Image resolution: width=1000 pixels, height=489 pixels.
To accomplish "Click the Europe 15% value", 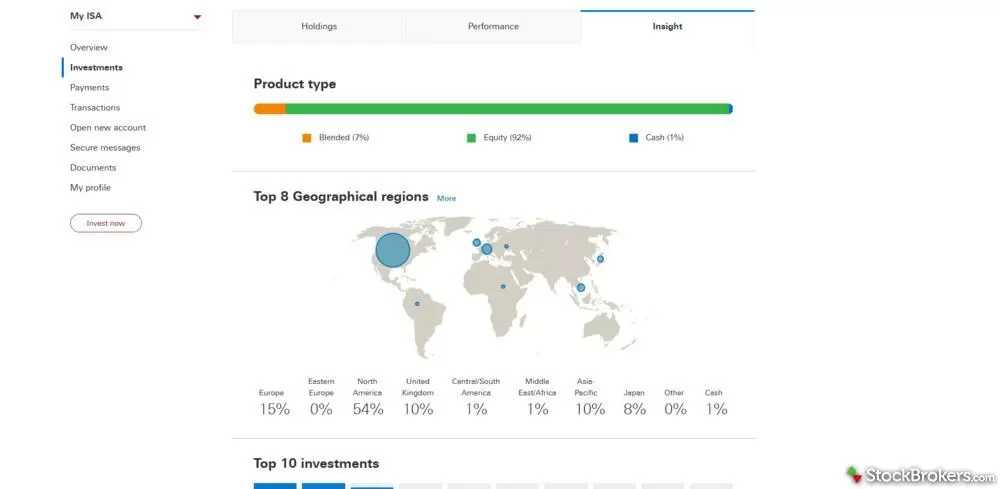I will point(274,409).
